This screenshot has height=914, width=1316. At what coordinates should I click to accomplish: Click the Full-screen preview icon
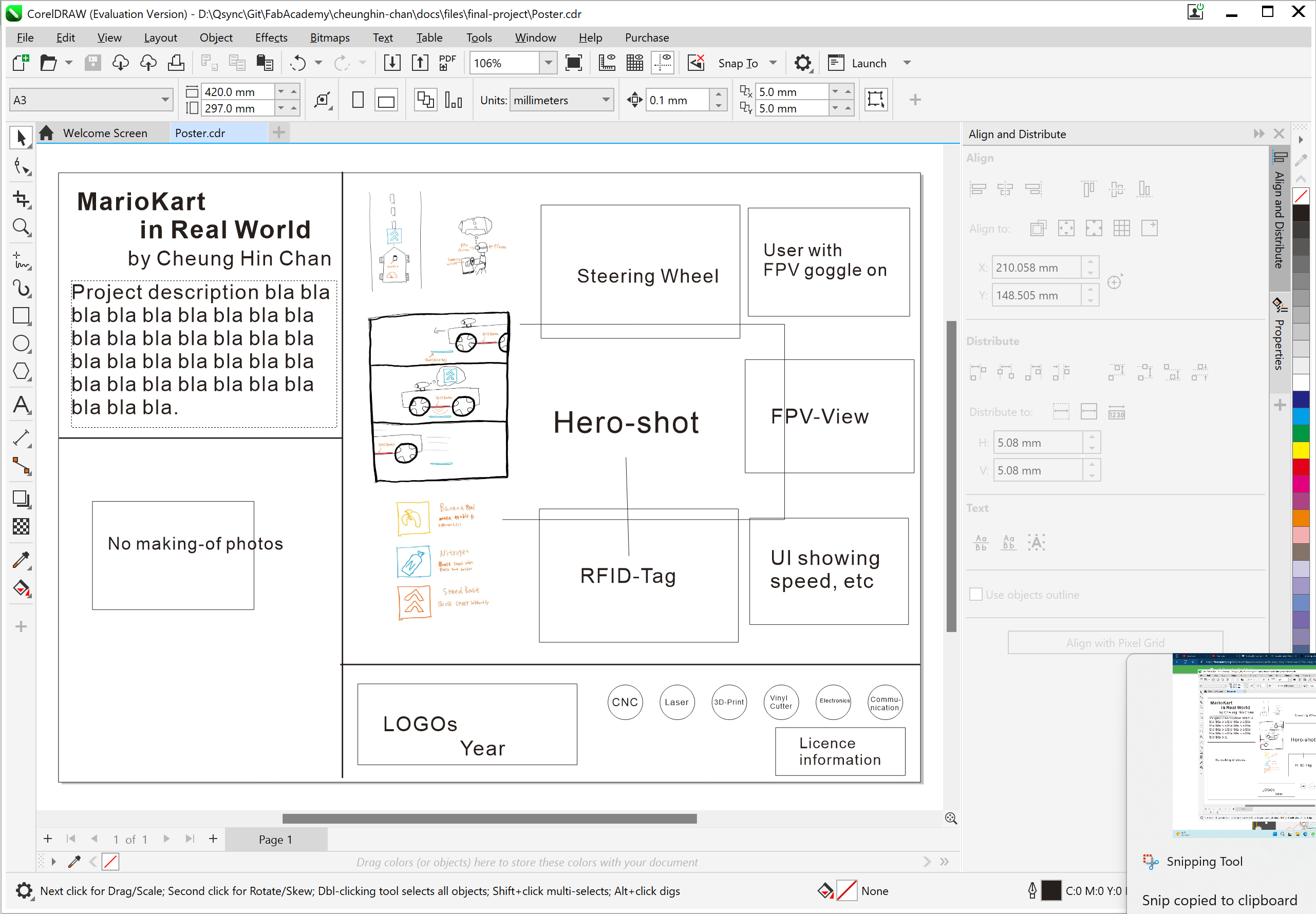point(573,63)
